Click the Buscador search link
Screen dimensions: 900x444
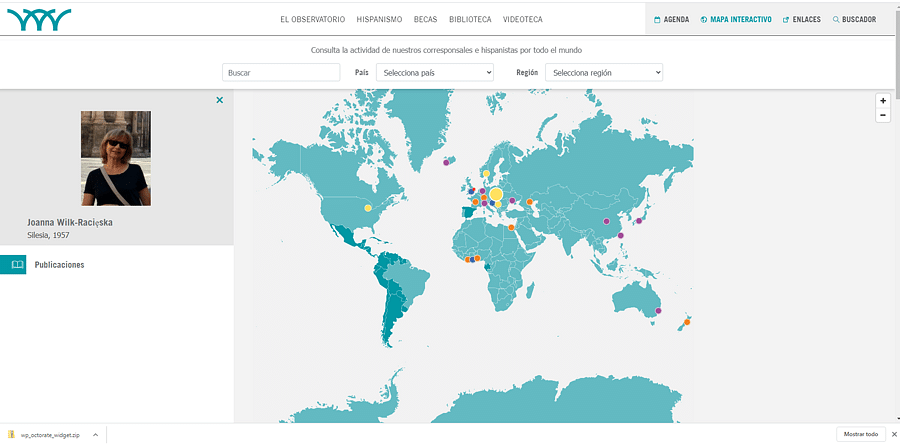[x=854, y=19]
